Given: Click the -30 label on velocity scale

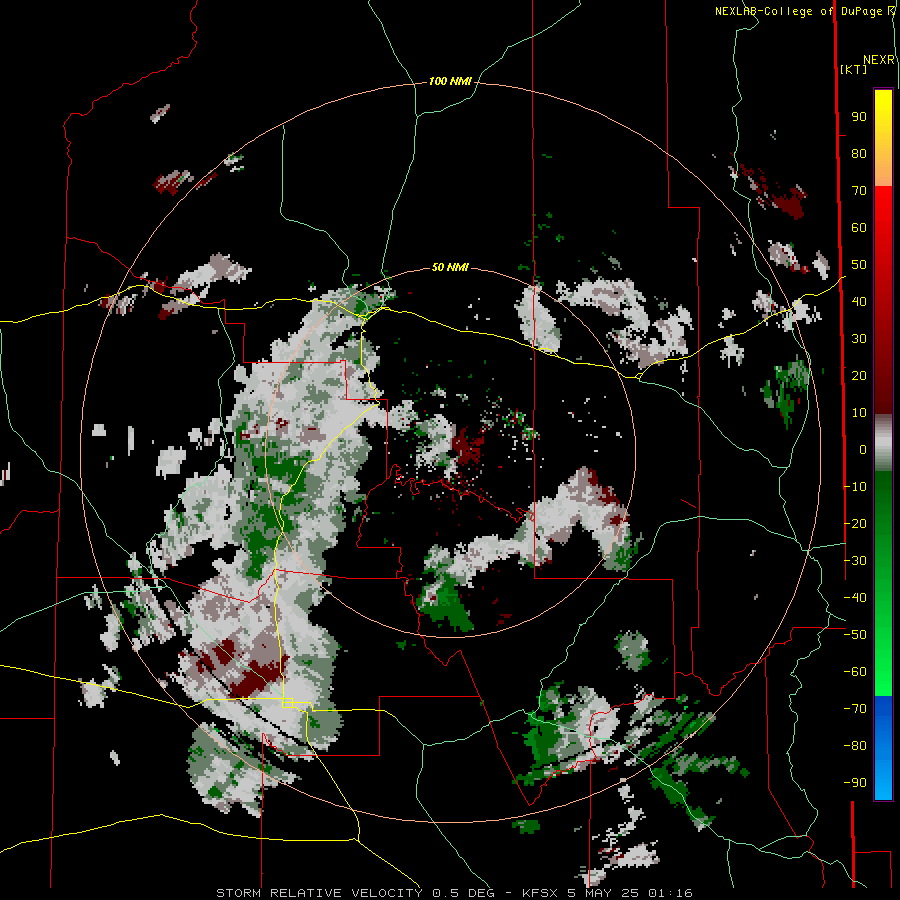Looking at the screenshot, I should pyautogui.click(x=855, y=561).
